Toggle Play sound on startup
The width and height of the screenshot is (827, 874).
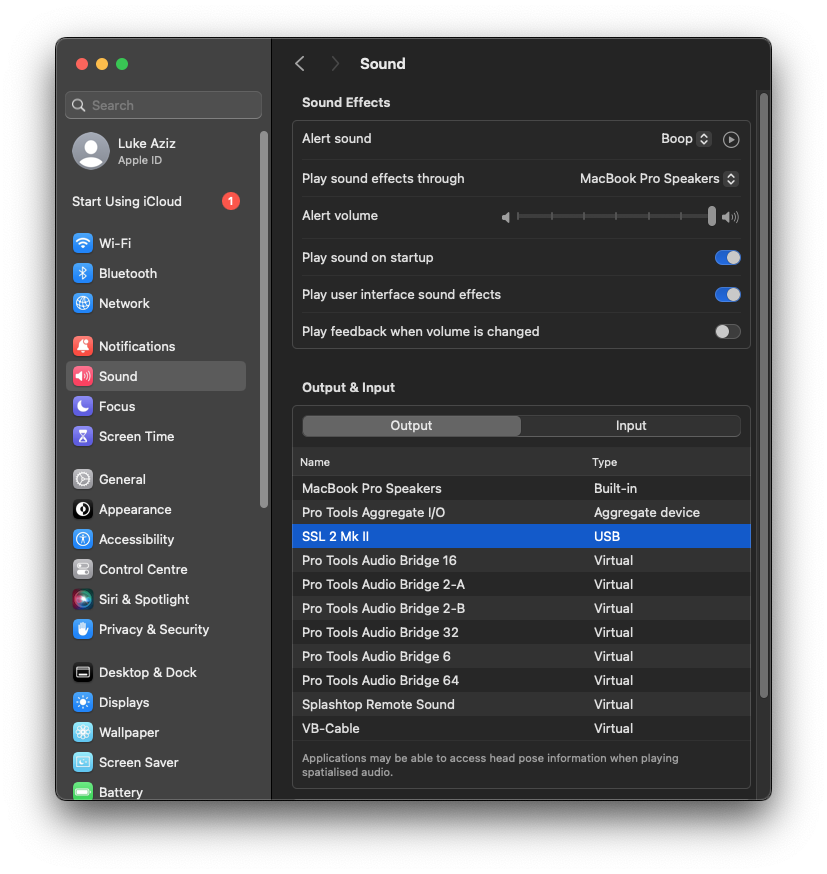point(727,258)
